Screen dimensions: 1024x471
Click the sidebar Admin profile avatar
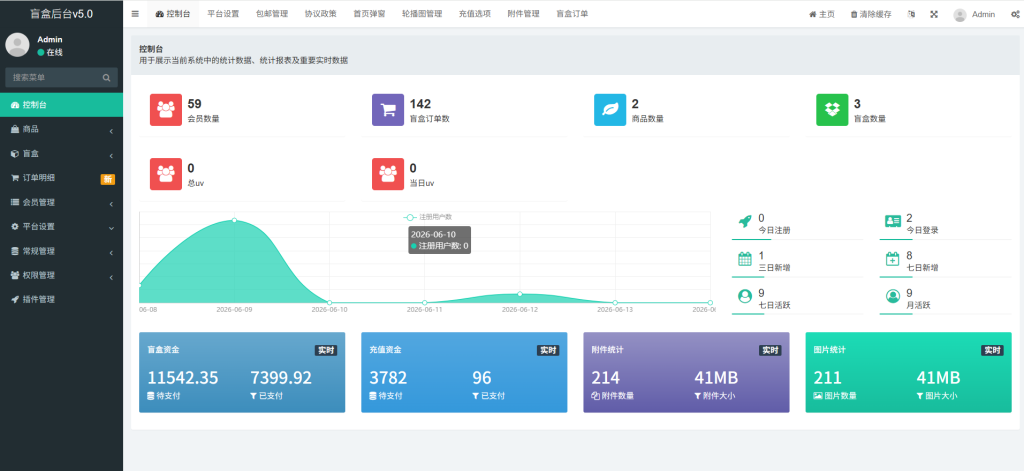pyautogui.click(x=17, y=44)
